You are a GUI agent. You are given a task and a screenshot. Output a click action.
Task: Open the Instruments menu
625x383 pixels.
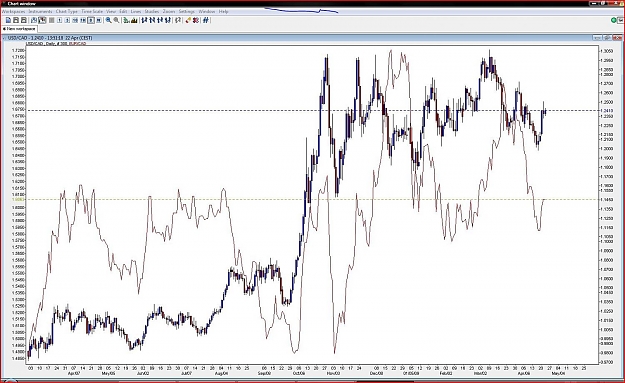[x=40, y=12]
